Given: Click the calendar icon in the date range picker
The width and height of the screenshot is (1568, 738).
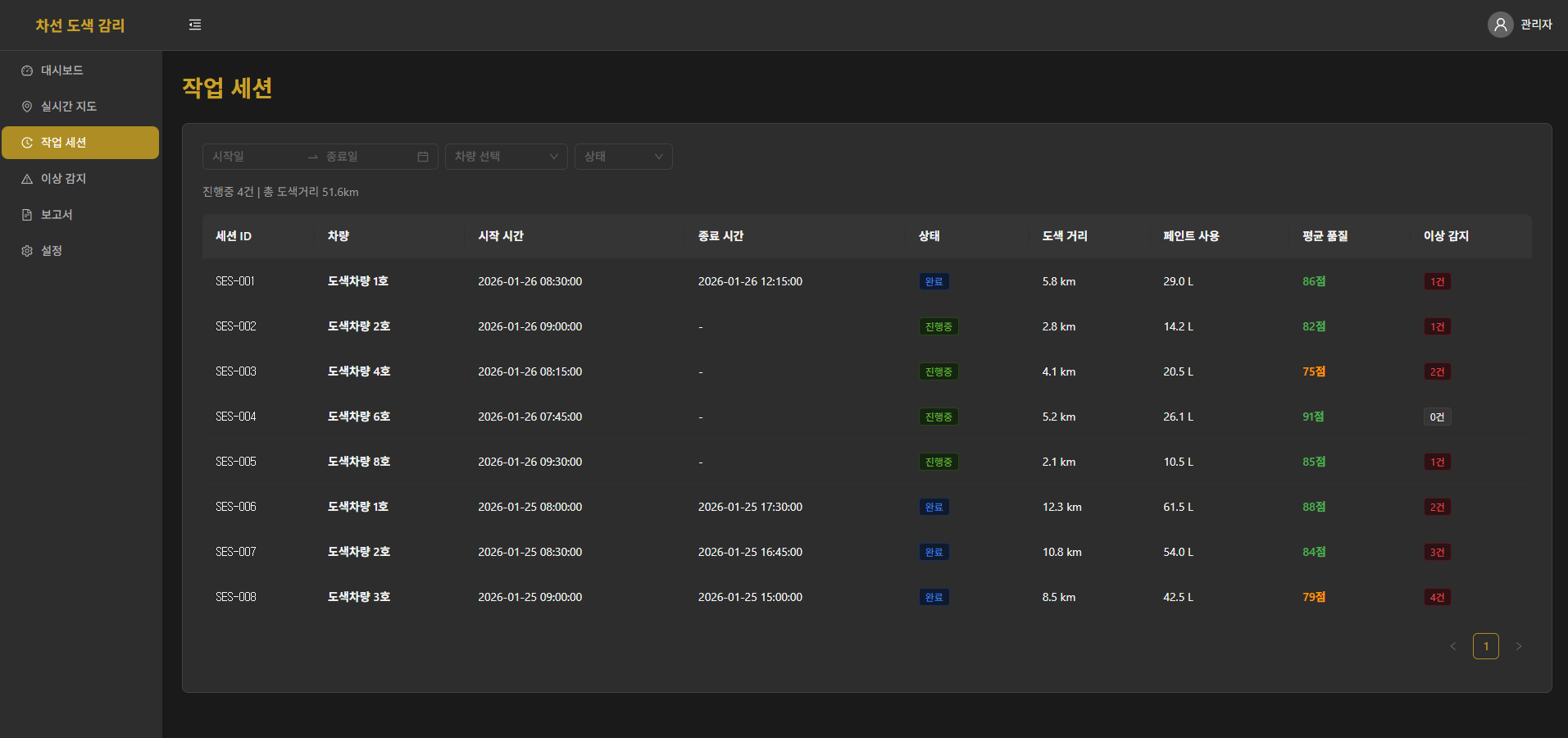Looking at the screenshot, I should (x=423, y=157).
